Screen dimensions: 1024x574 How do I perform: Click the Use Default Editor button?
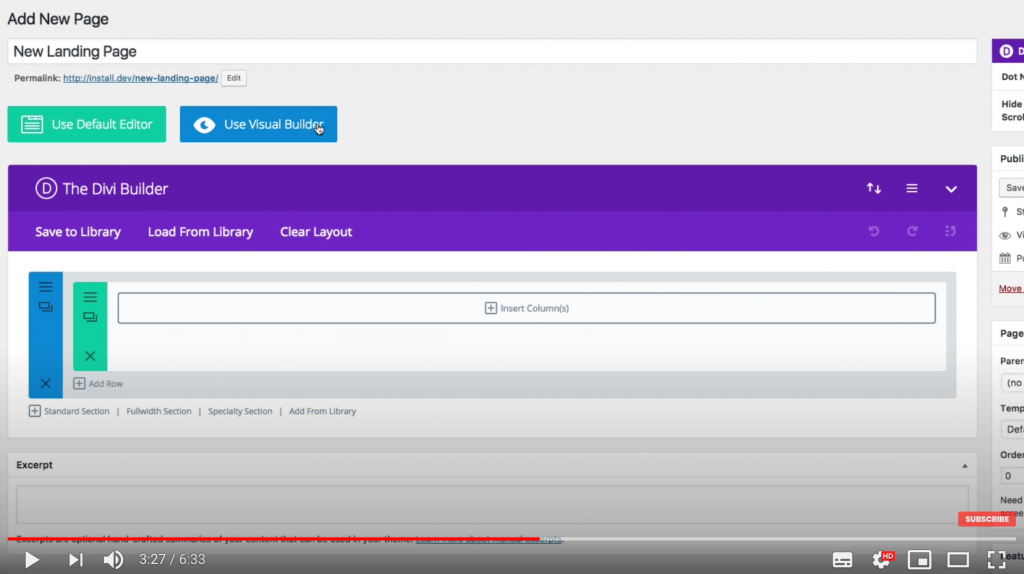coord(87,124)
